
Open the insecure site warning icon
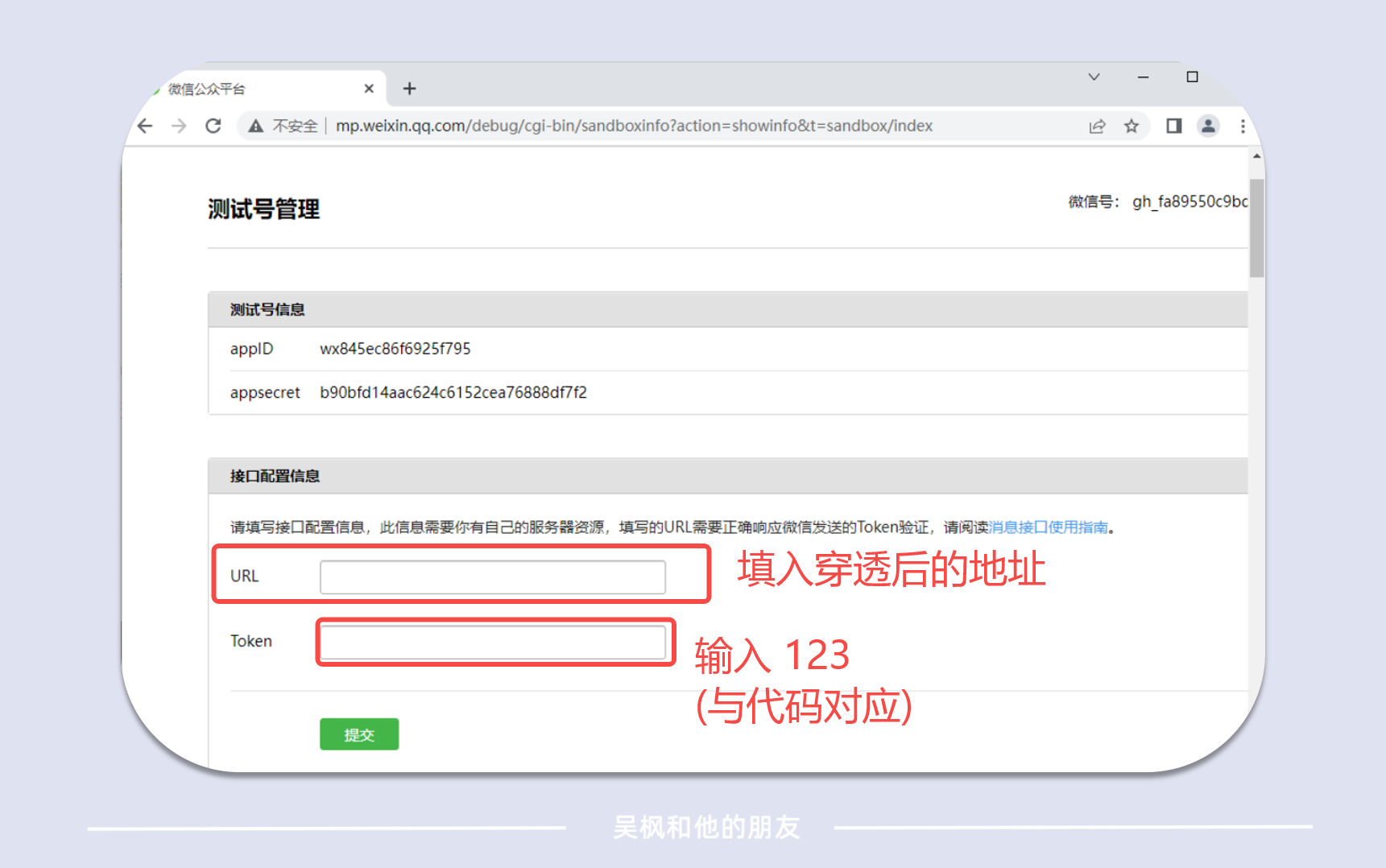pos(255,126)
